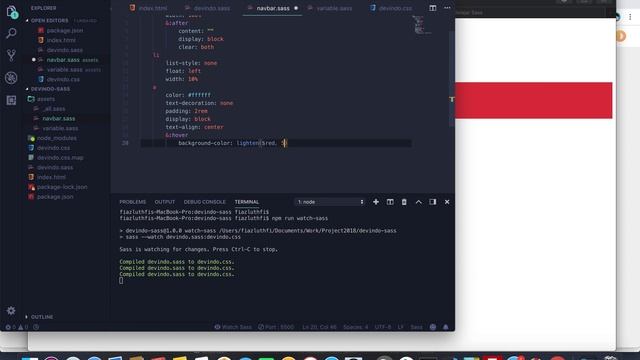Open devindo.css.map file
Viewport: 640px width, 360px height.
click(x=60, y=158)
